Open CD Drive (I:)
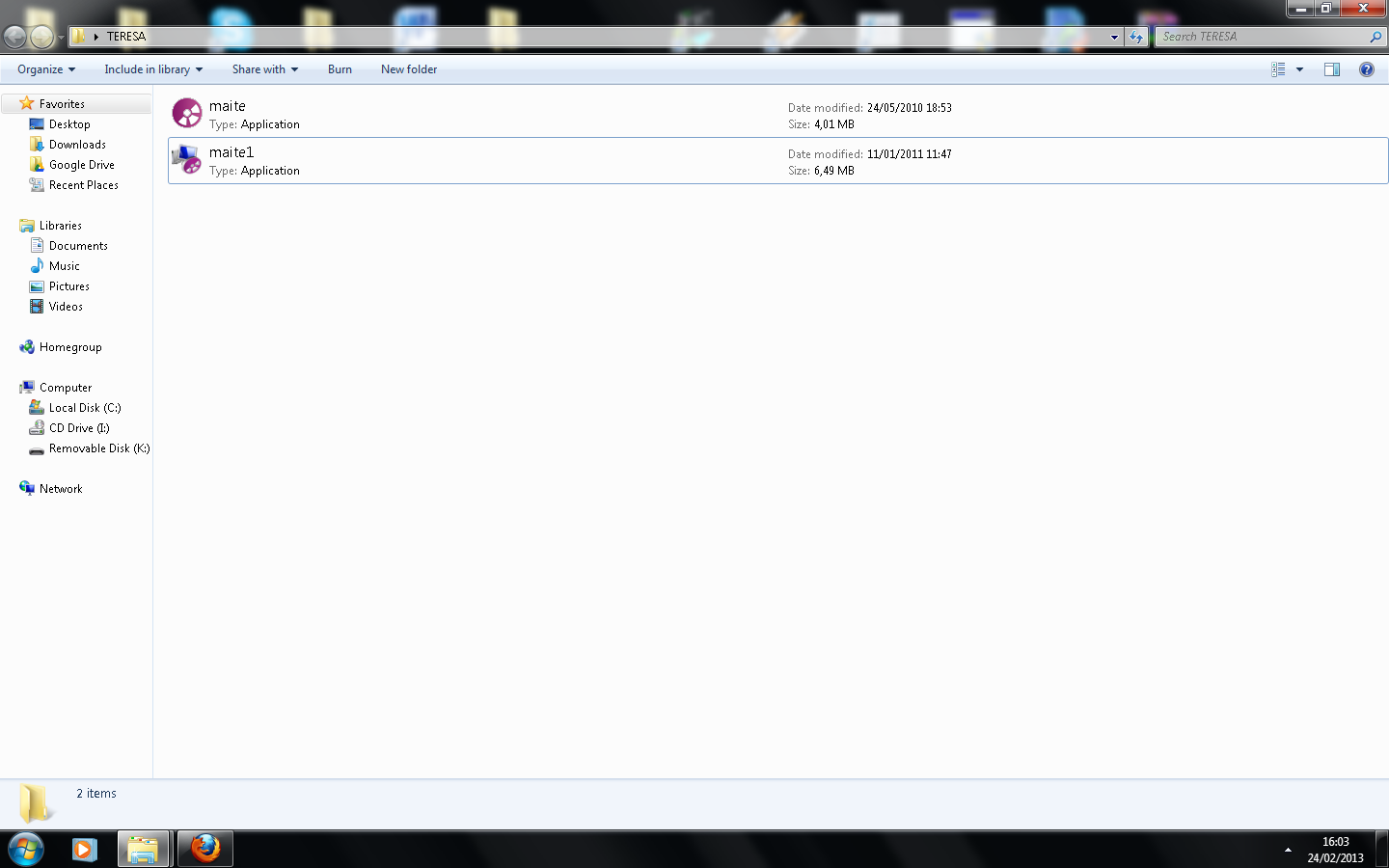1389x868 pixels. (x=79, y=428)
